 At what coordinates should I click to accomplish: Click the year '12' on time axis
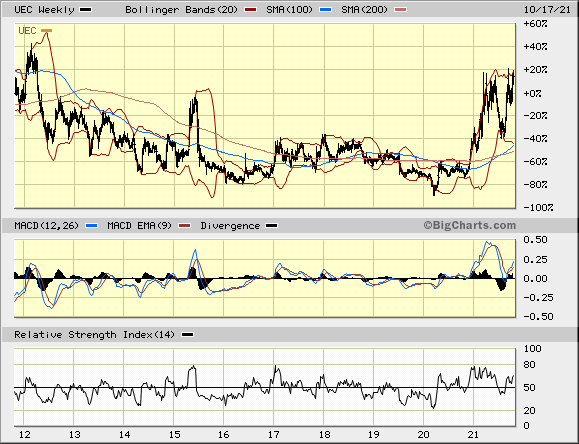(x=24, y=435)
